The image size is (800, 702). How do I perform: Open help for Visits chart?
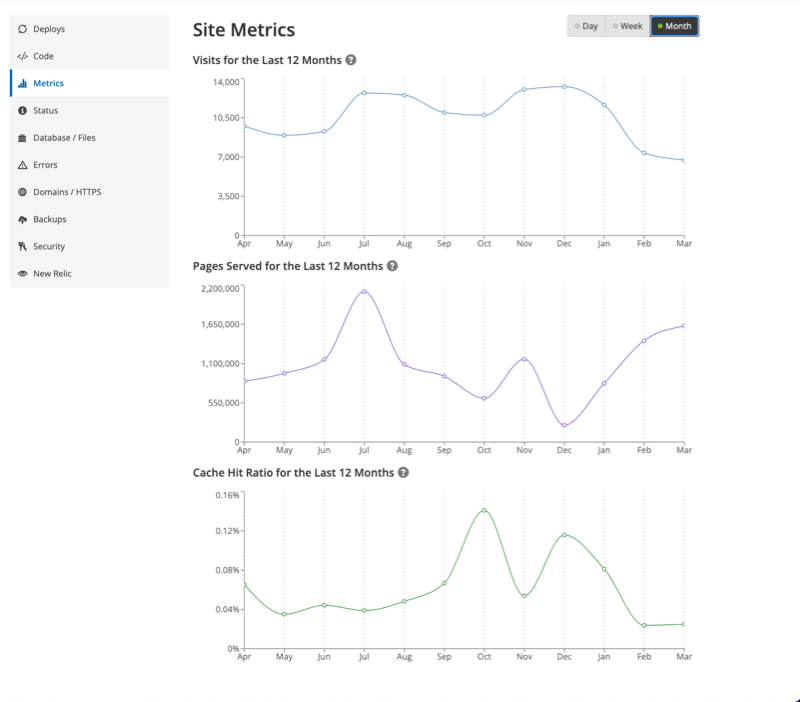349,59
